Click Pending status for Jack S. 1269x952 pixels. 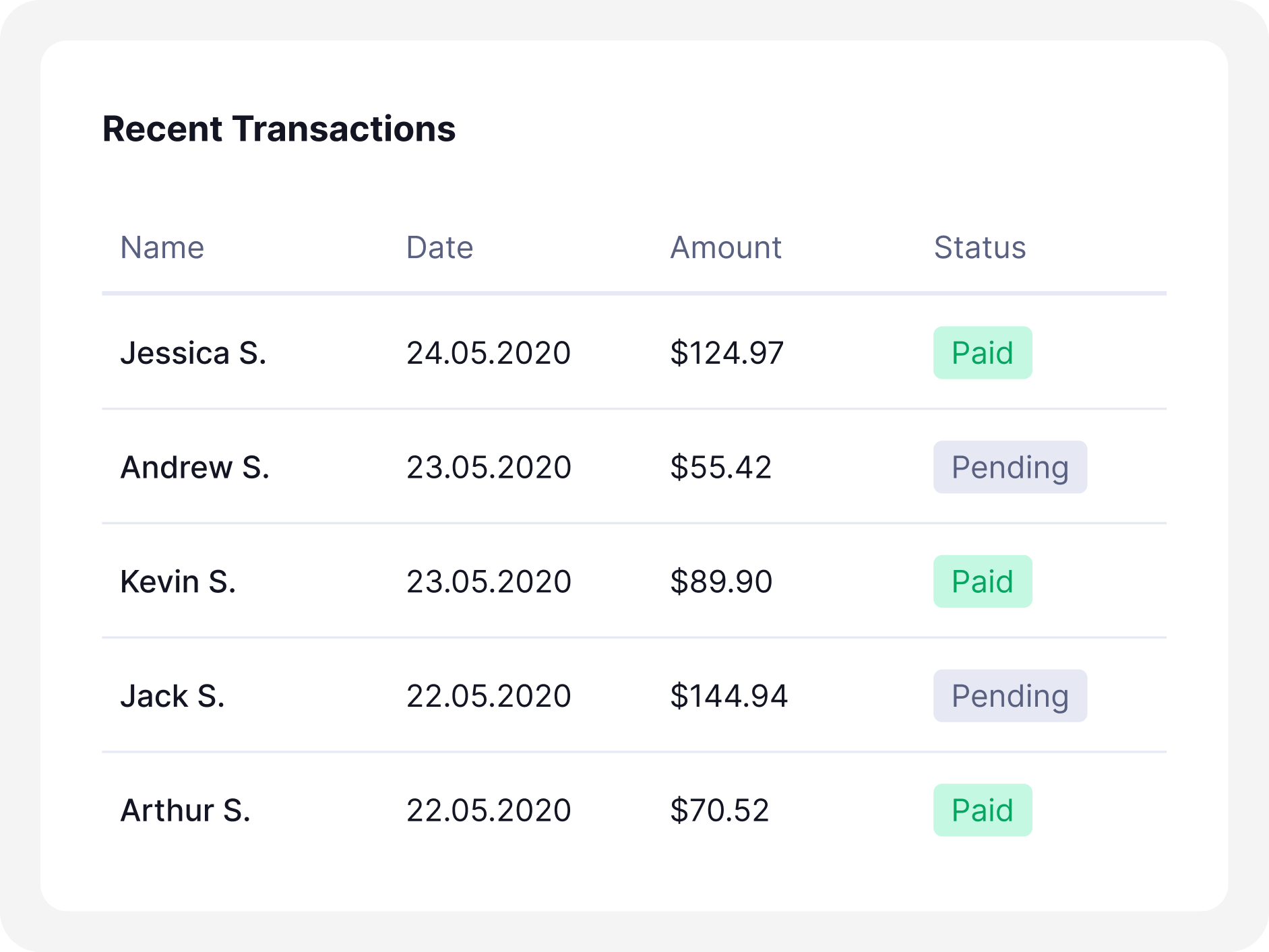[1010, 696]
